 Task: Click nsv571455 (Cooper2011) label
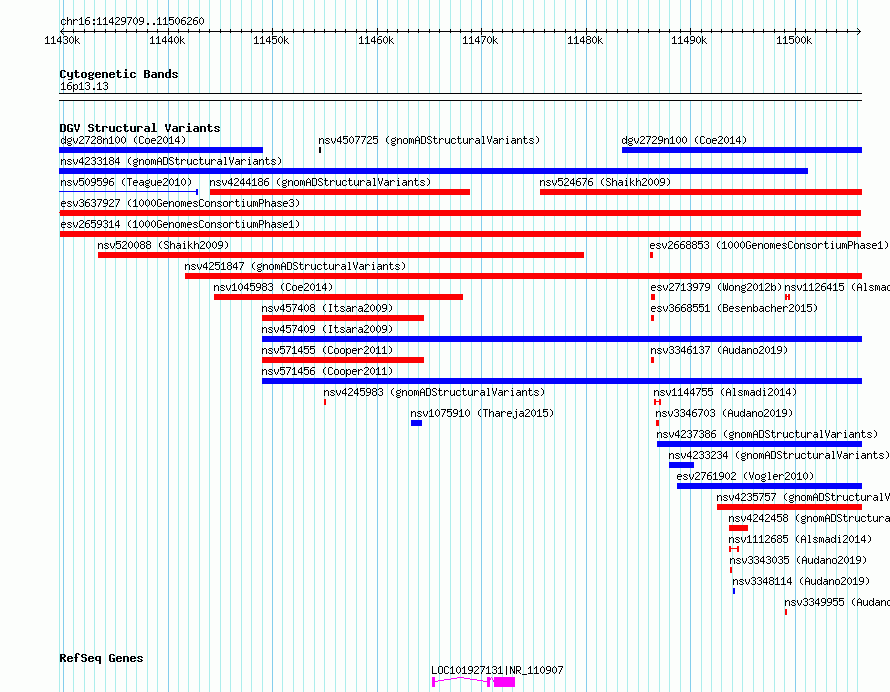(x=327, y=350)
